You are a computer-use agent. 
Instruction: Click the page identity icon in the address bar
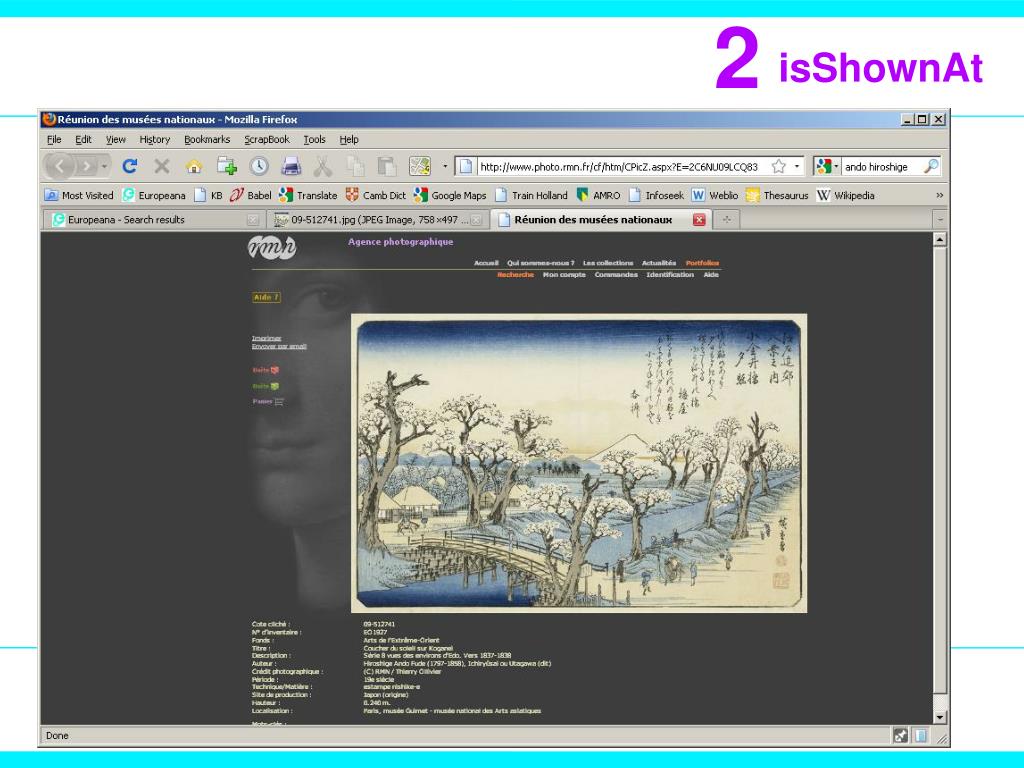[x=466, y=167]
